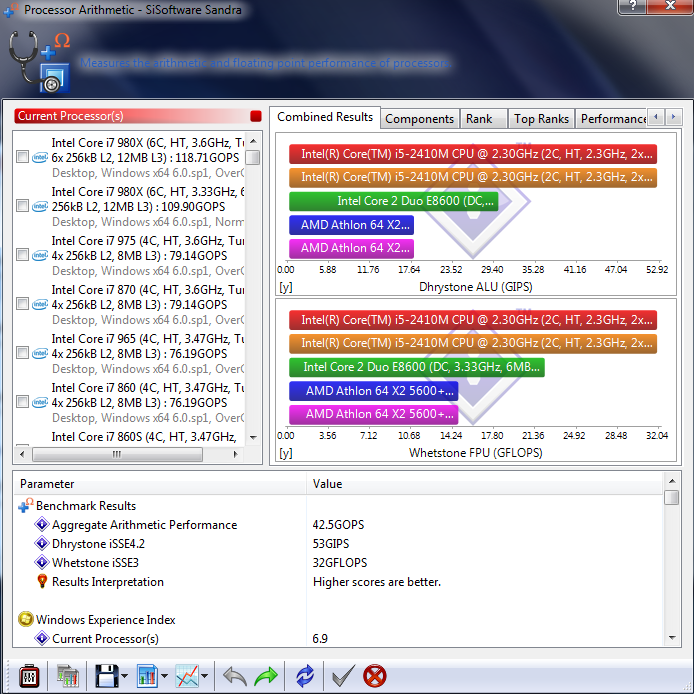Viewport: 694px width, 694px height.
Task: Click orange i5-2410M bar in Dhrystone chart
Action: (473, 177)
